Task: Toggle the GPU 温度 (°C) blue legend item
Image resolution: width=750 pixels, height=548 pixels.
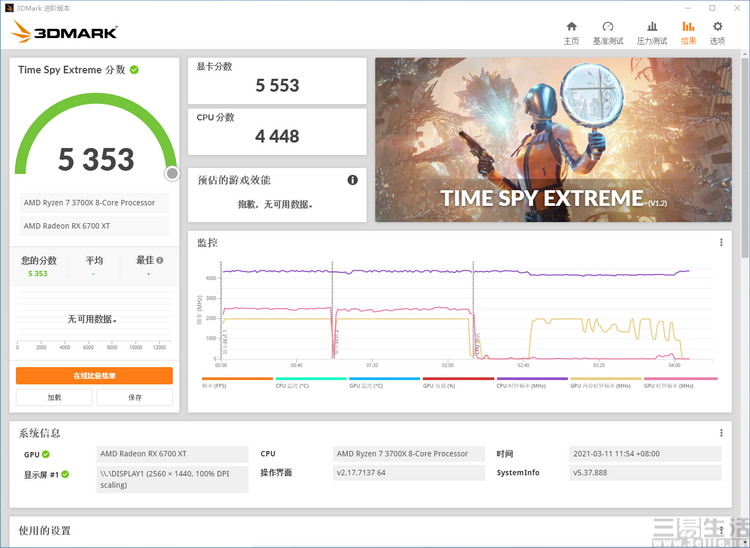Action: click(385, 383)
